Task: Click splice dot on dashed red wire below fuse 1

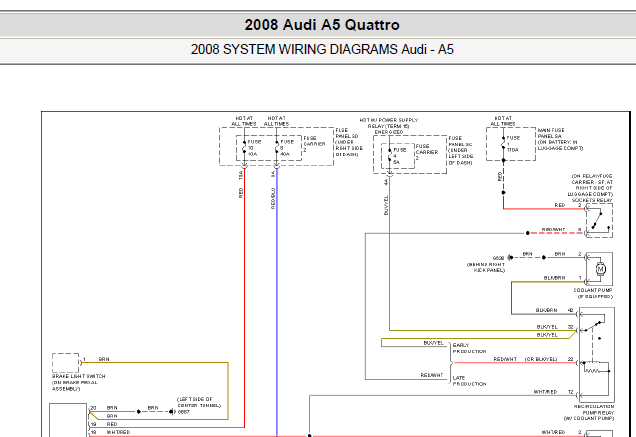Action: pos(503,192)
